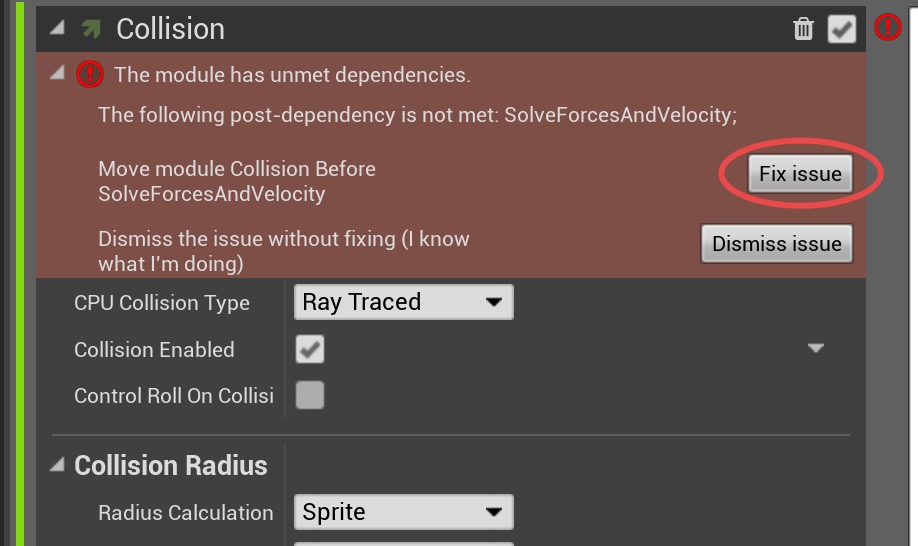918x546 pixels.
Task: Click the Control Roll On Collision label
Action: click(173, 396)
